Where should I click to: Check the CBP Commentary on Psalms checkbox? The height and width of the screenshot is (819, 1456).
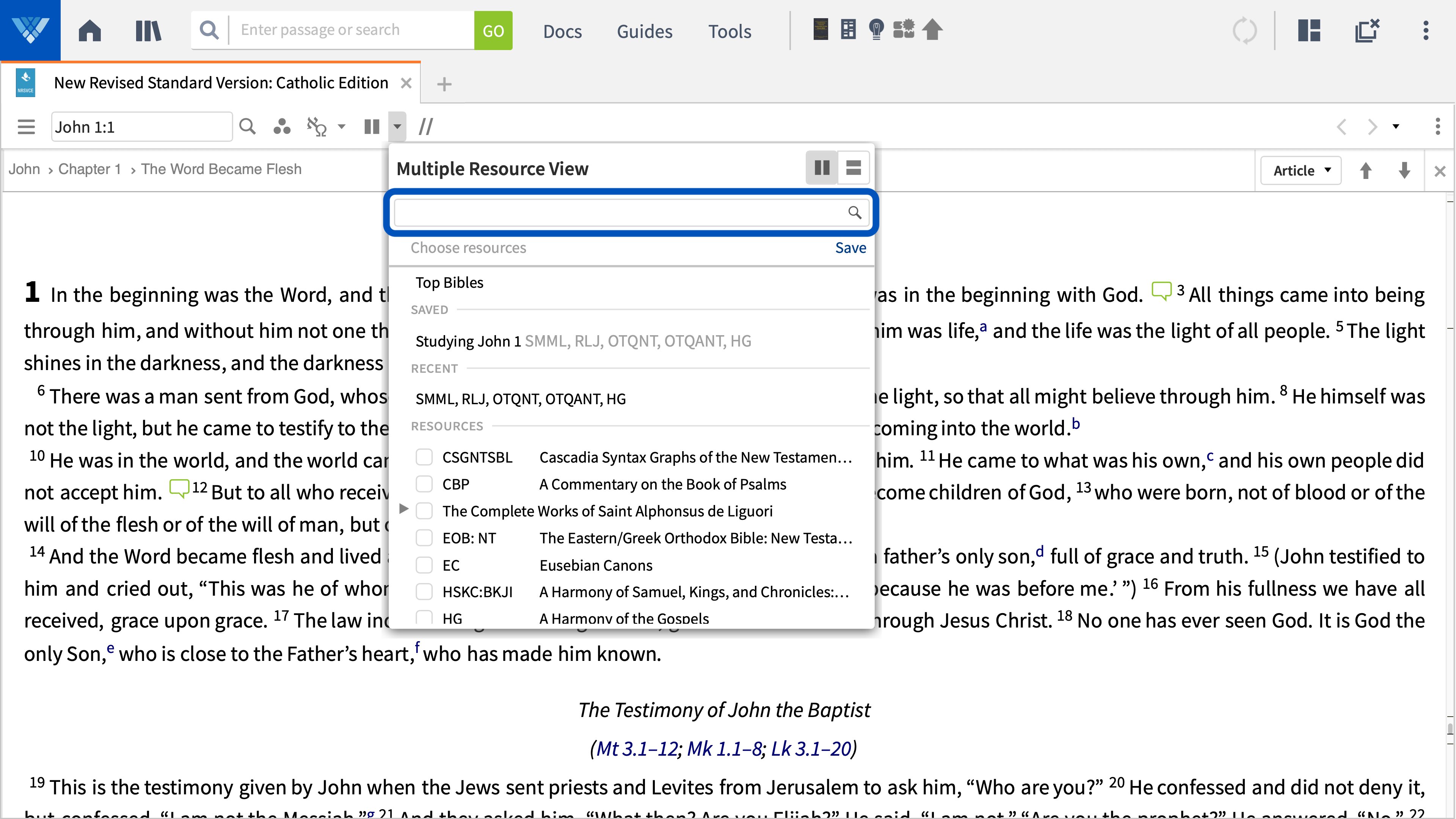coord(424,484)
